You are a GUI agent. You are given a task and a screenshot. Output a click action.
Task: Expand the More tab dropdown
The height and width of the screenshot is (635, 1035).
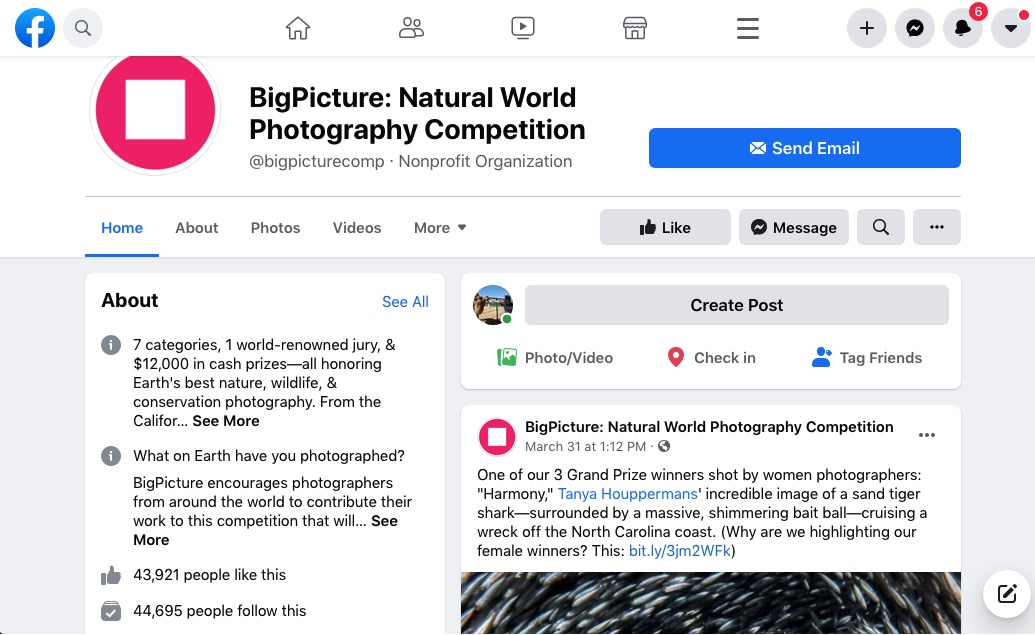tap(440, 228)
